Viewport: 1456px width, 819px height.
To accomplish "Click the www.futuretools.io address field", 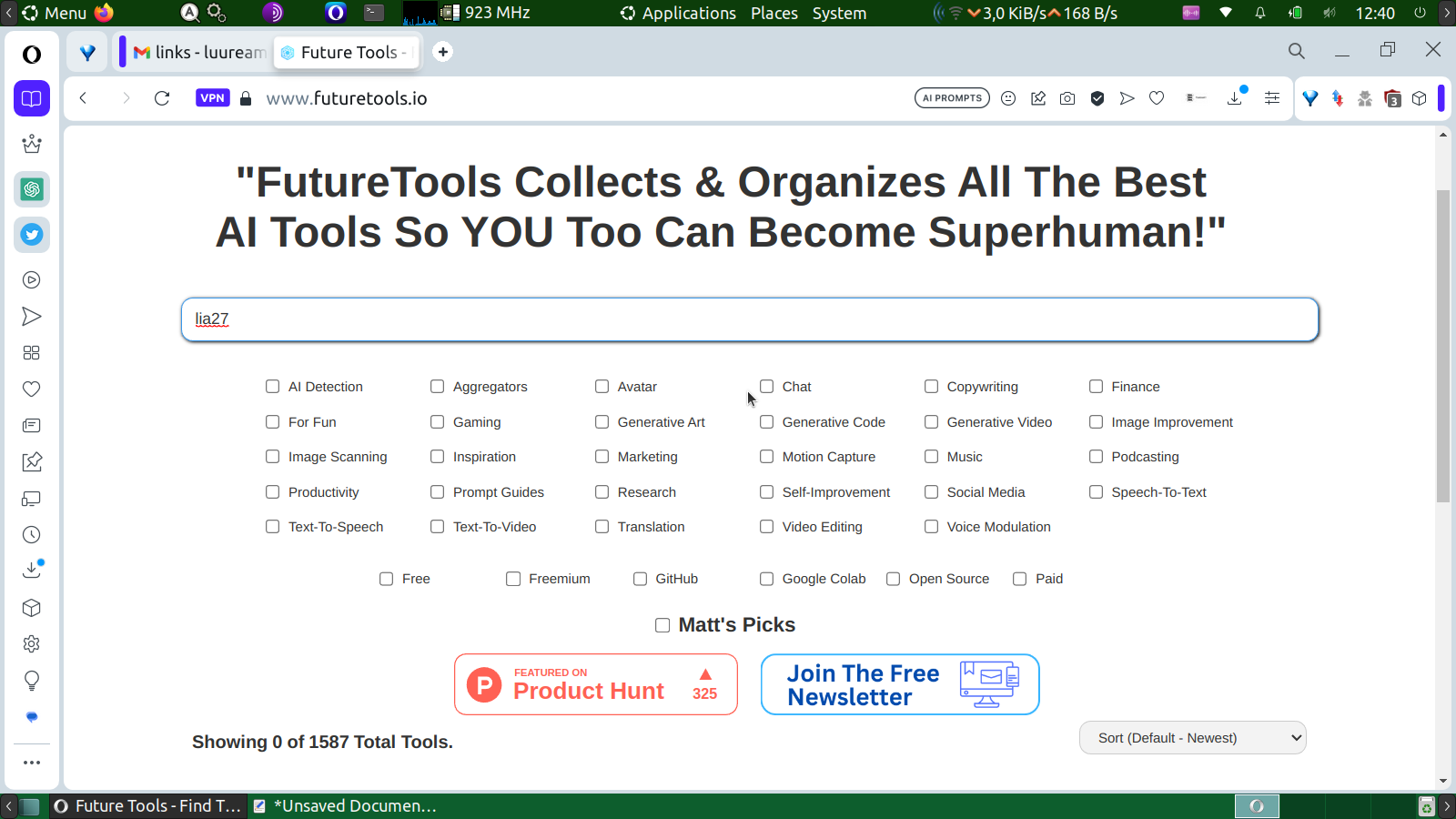I will pyautogui.click(x=347, y=98).
